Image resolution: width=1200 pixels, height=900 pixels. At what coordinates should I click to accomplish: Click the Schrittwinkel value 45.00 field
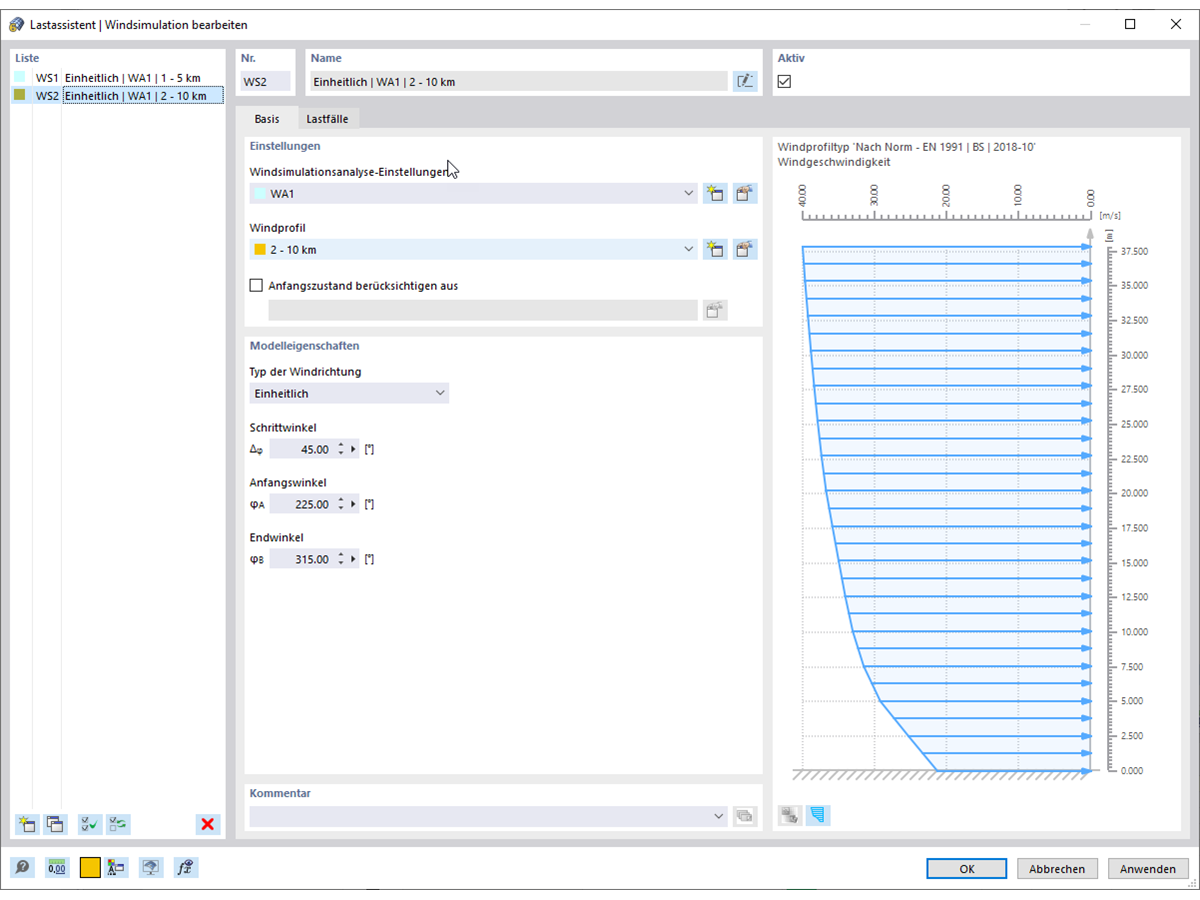pyautogui.click(x=302, y=450)
